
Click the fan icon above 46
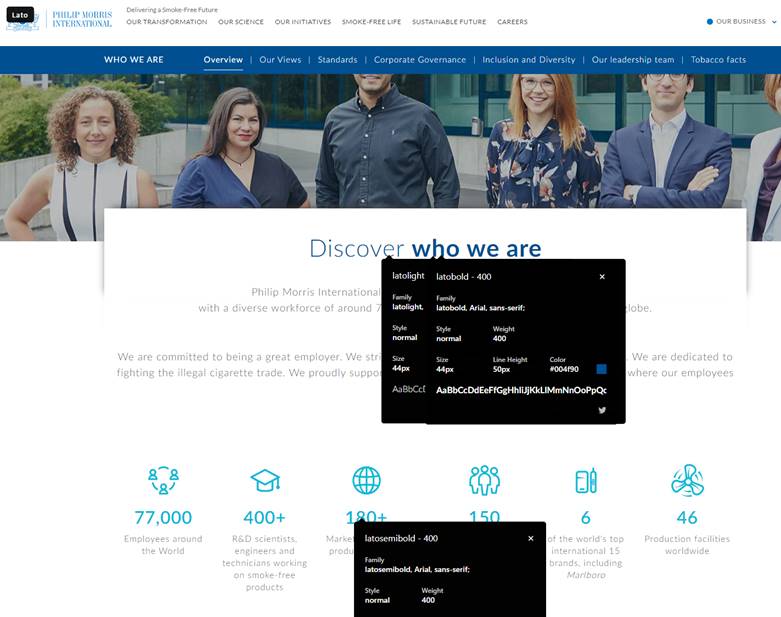click(x=687, y=481)
